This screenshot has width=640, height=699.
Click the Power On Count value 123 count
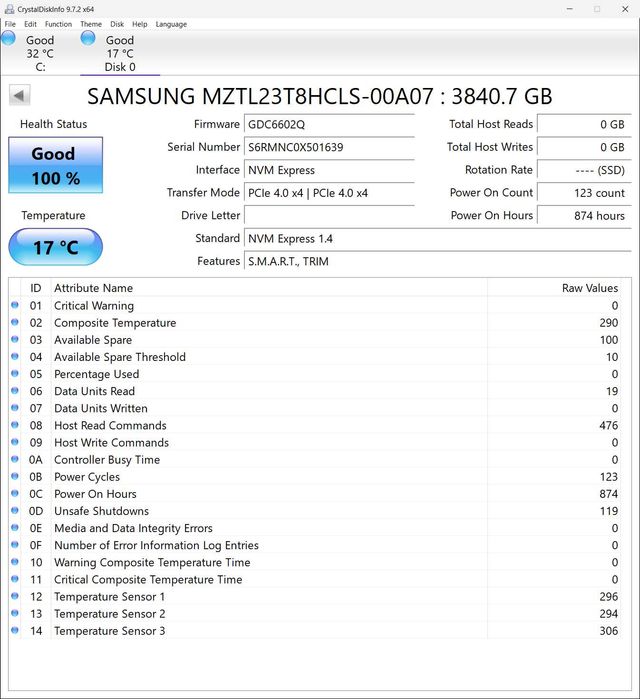(x=584, y=193)
